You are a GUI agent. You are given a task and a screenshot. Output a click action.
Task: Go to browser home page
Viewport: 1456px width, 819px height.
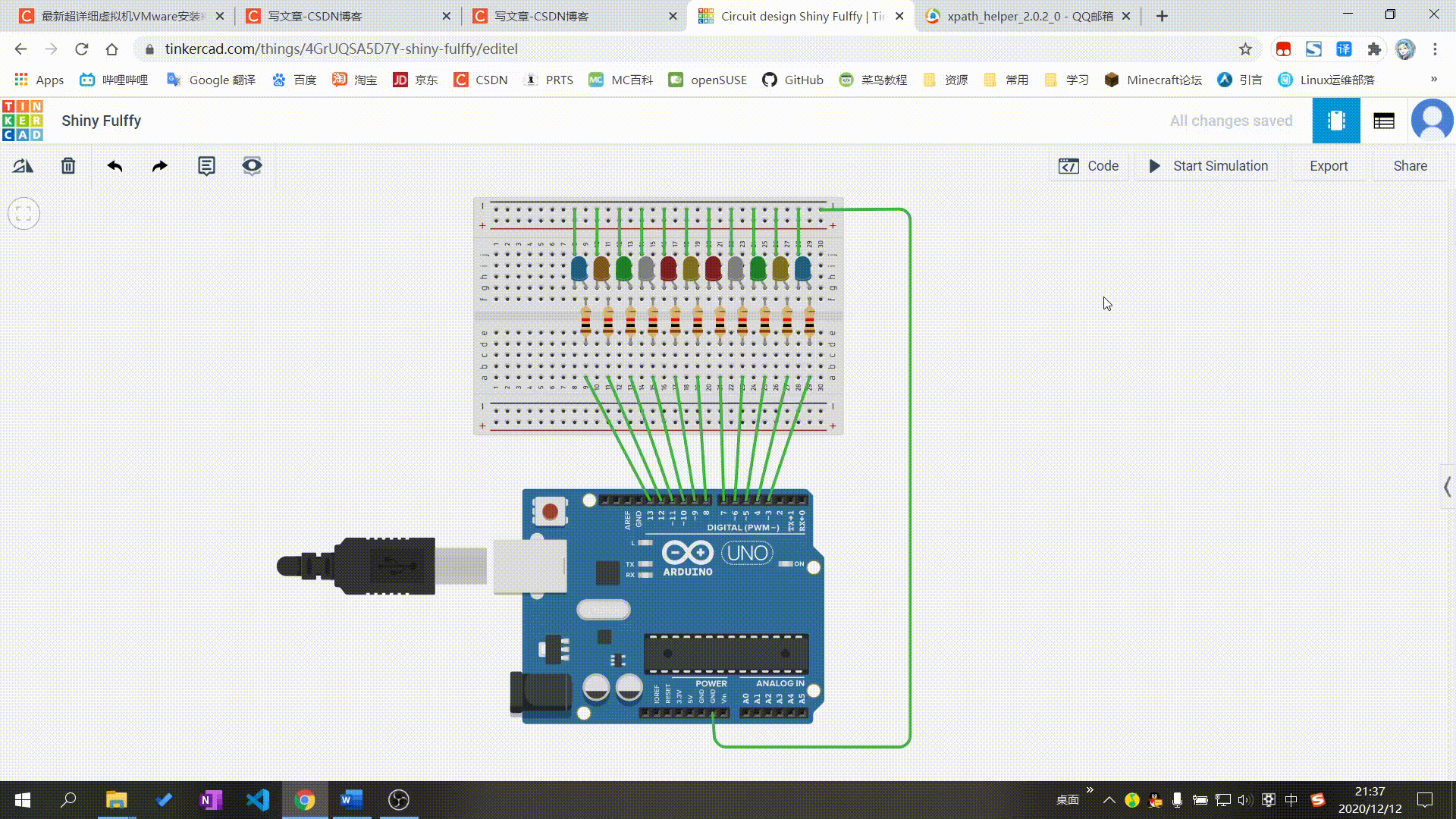111,49
